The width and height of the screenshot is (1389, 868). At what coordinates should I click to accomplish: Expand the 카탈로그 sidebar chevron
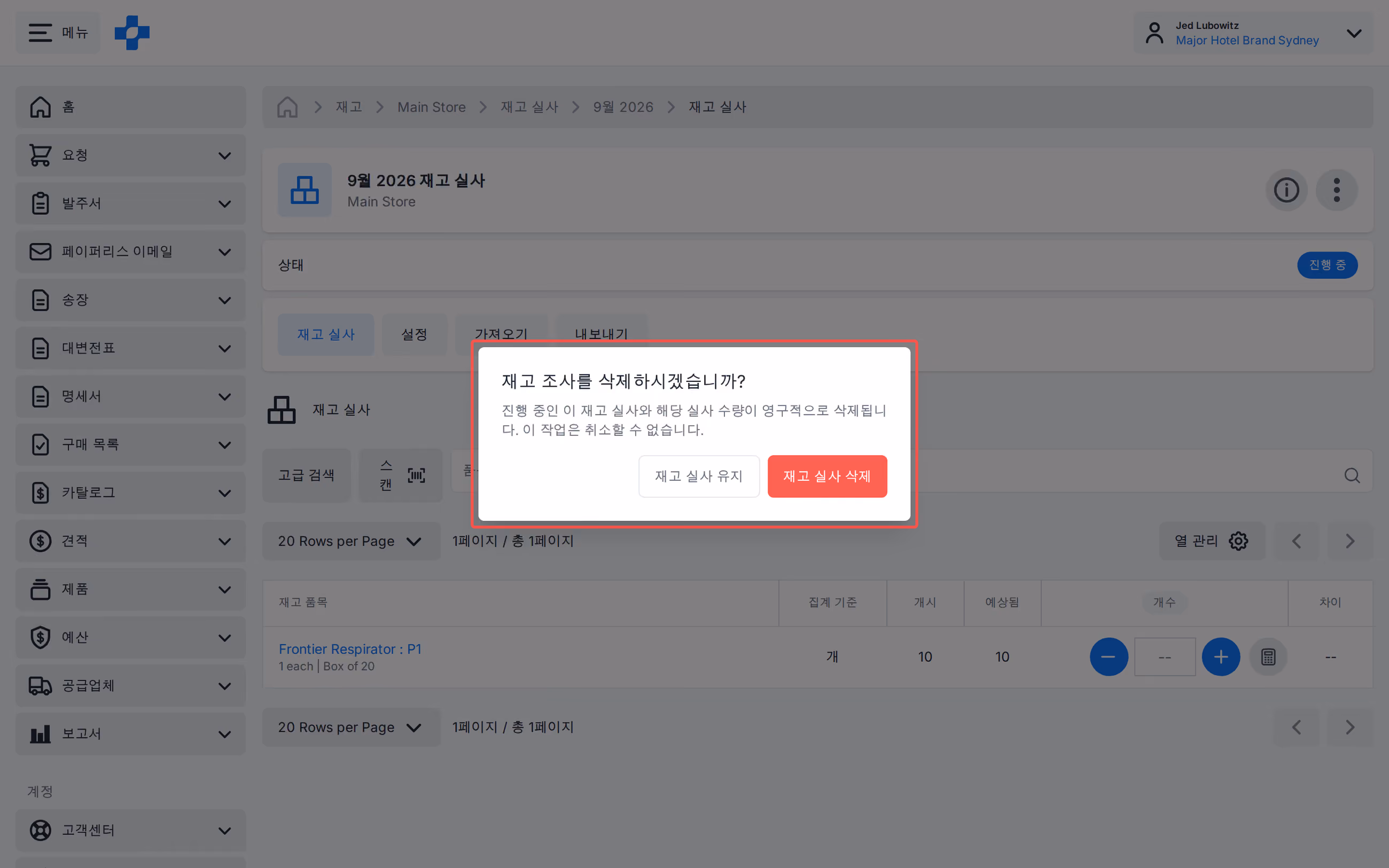pyautogui.click(x=225, y=493)
